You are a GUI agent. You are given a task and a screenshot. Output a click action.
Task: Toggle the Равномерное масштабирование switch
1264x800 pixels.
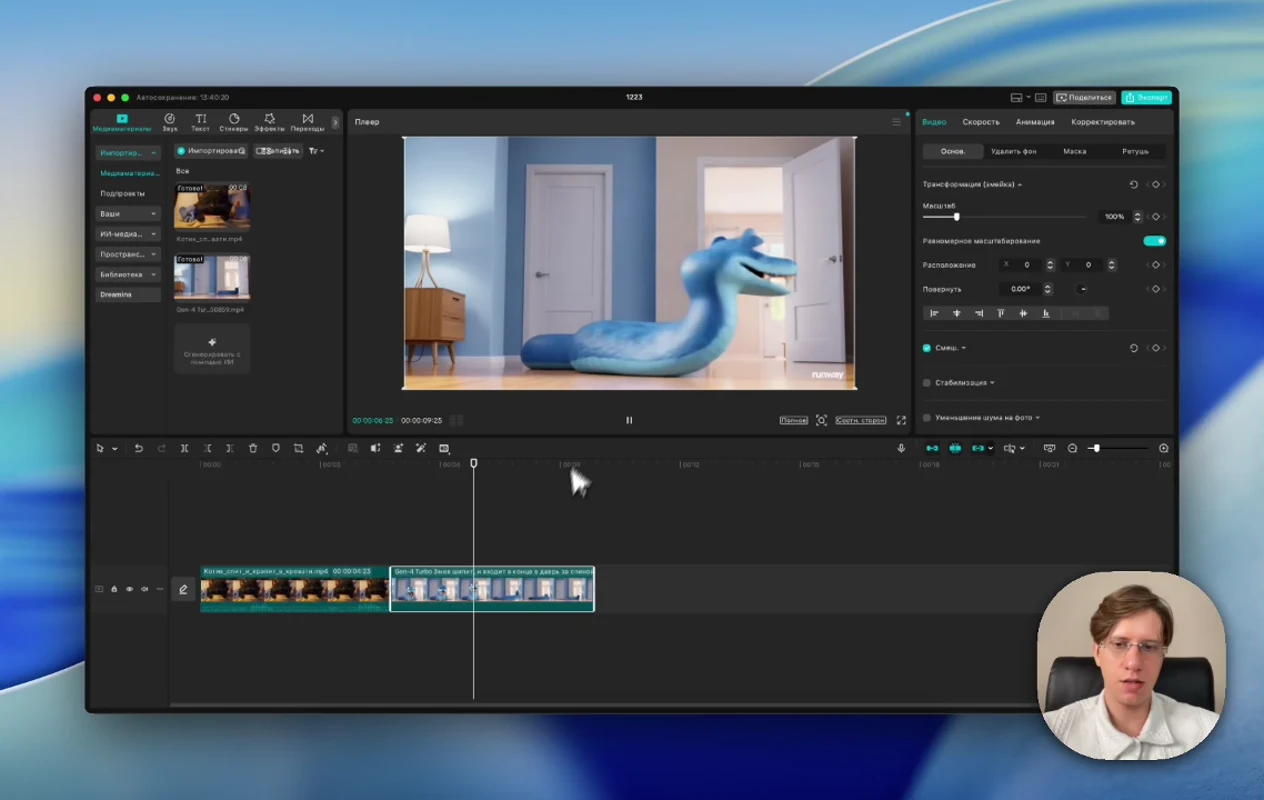point(1155,241)
